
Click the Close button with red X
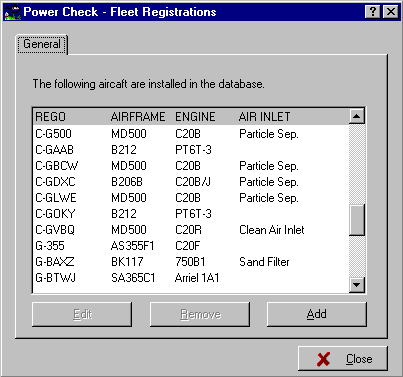pos(343,359)
